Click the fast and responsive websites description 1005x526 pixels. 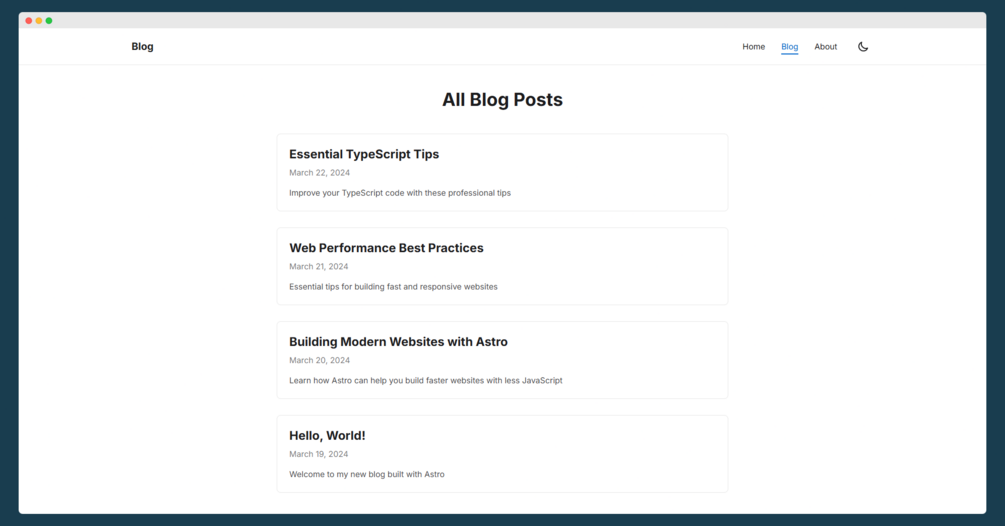[393, 287]
